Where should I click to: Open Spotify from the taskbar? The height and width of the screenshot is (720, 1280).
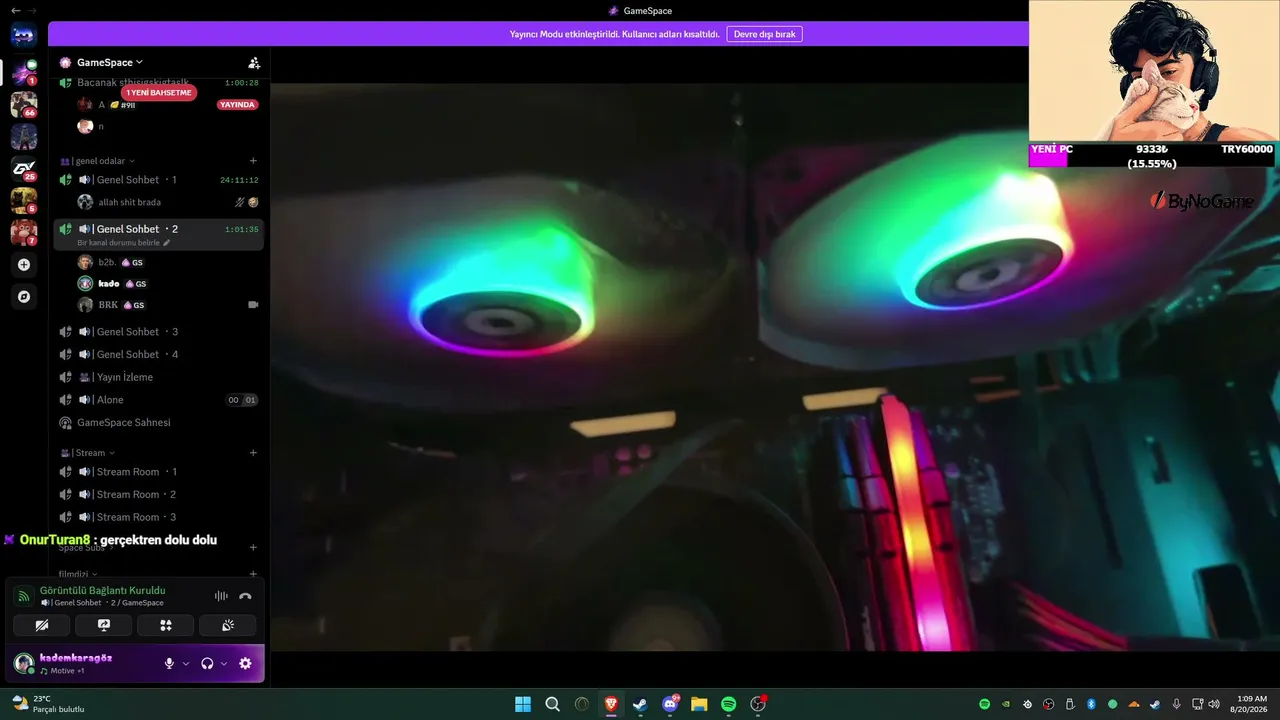point(728,704)
